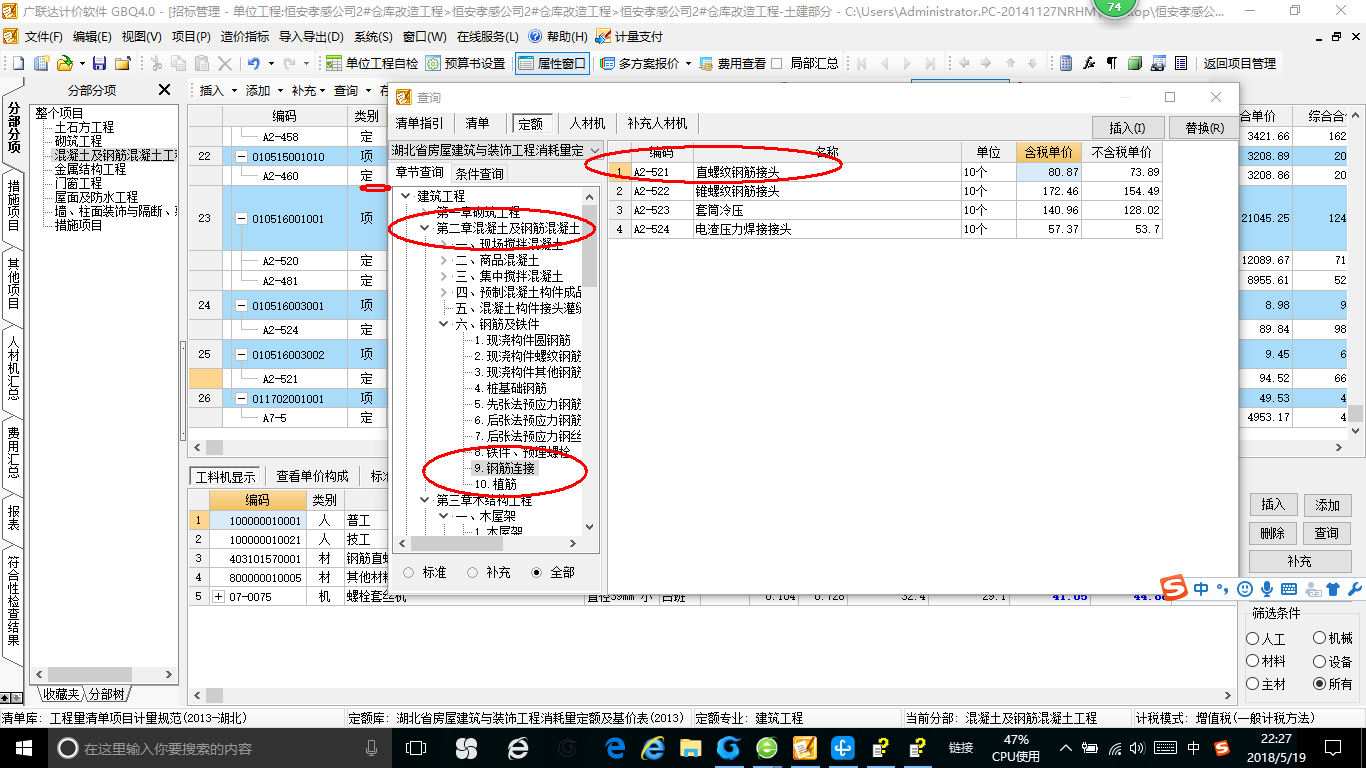
Task: Select the 主材 filter radio button
Action: pos(1253,684)
